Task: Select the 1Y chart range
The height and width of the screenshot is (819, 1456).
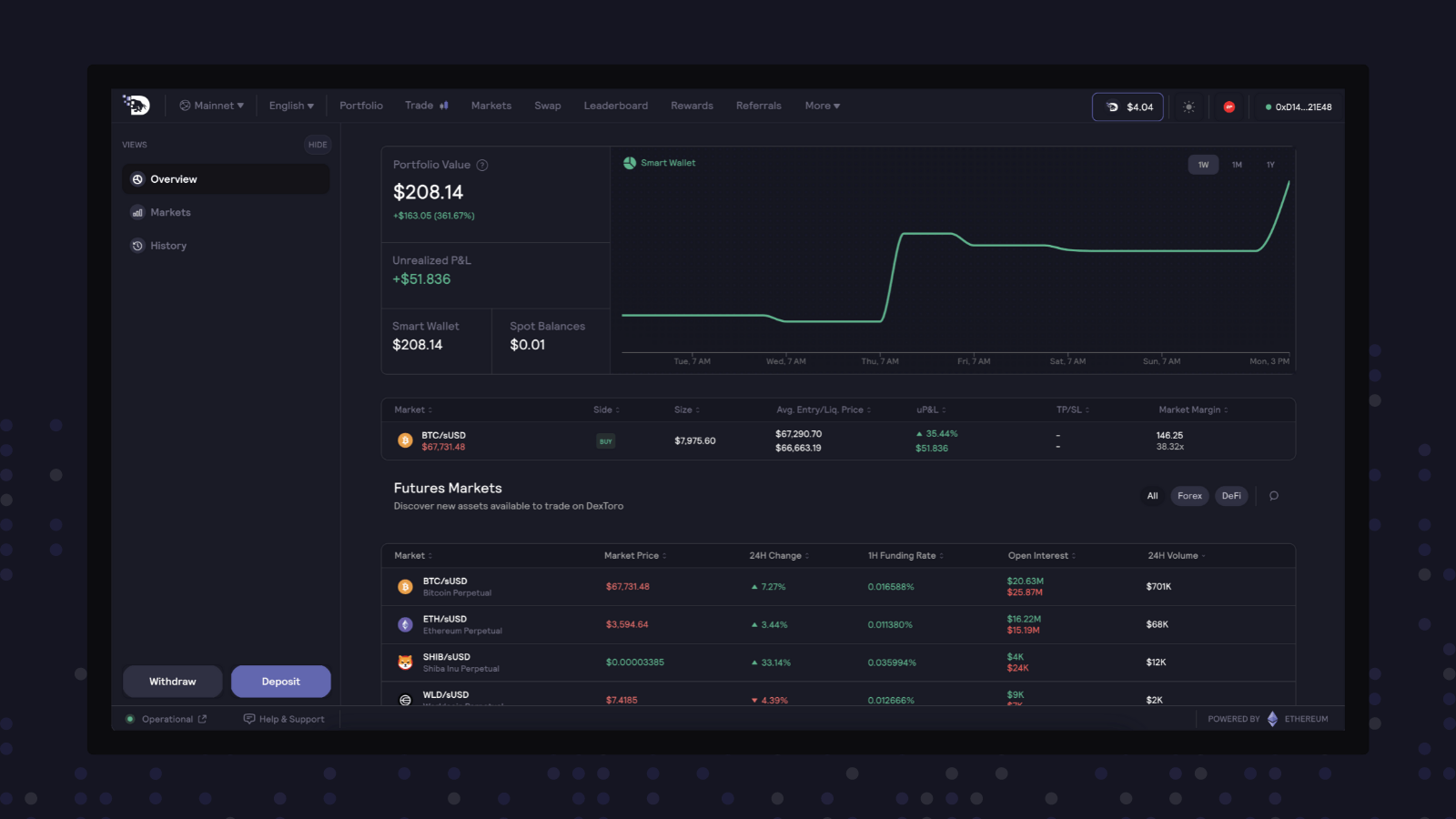Action: point(1270,165)
